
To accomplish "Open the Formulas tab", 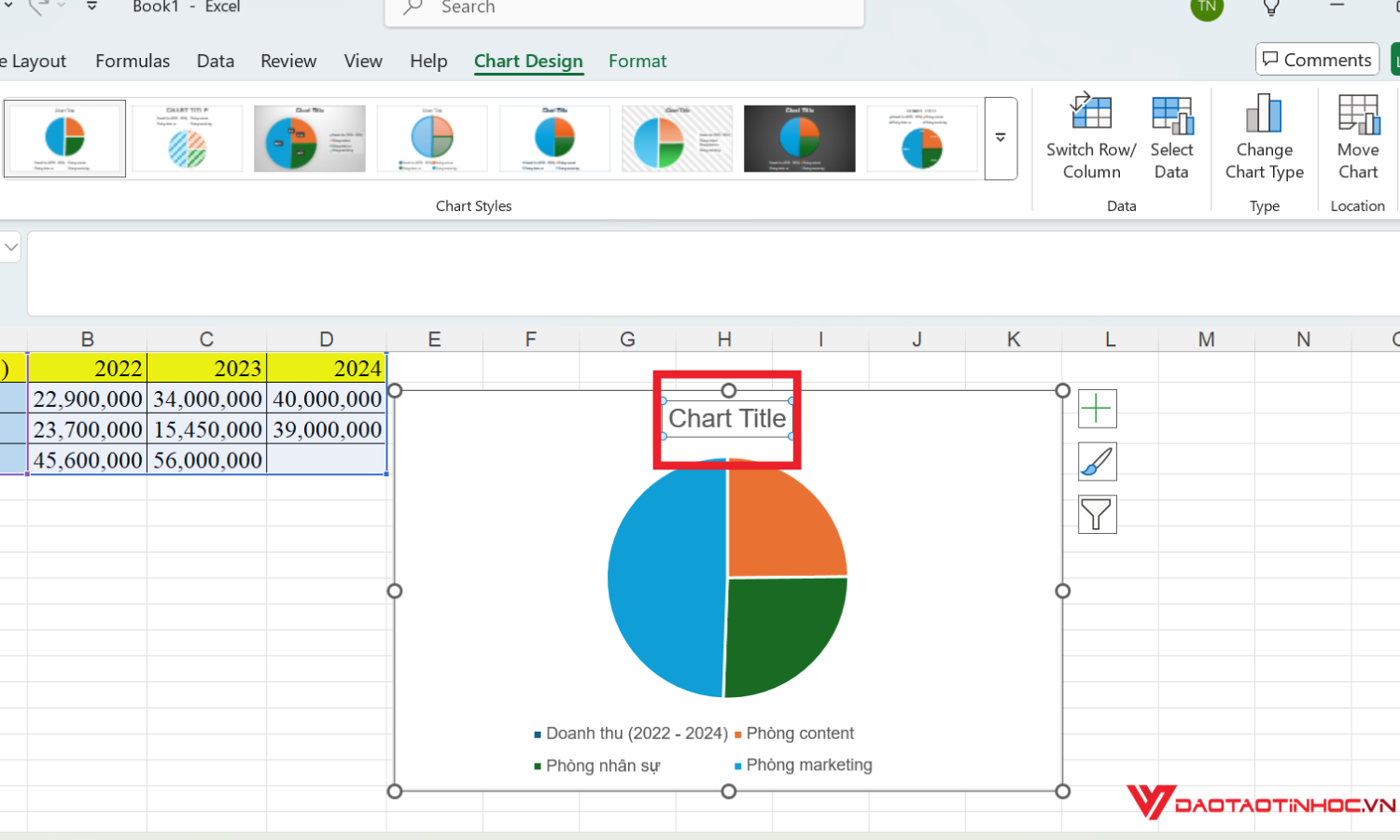I will [133, 61].
